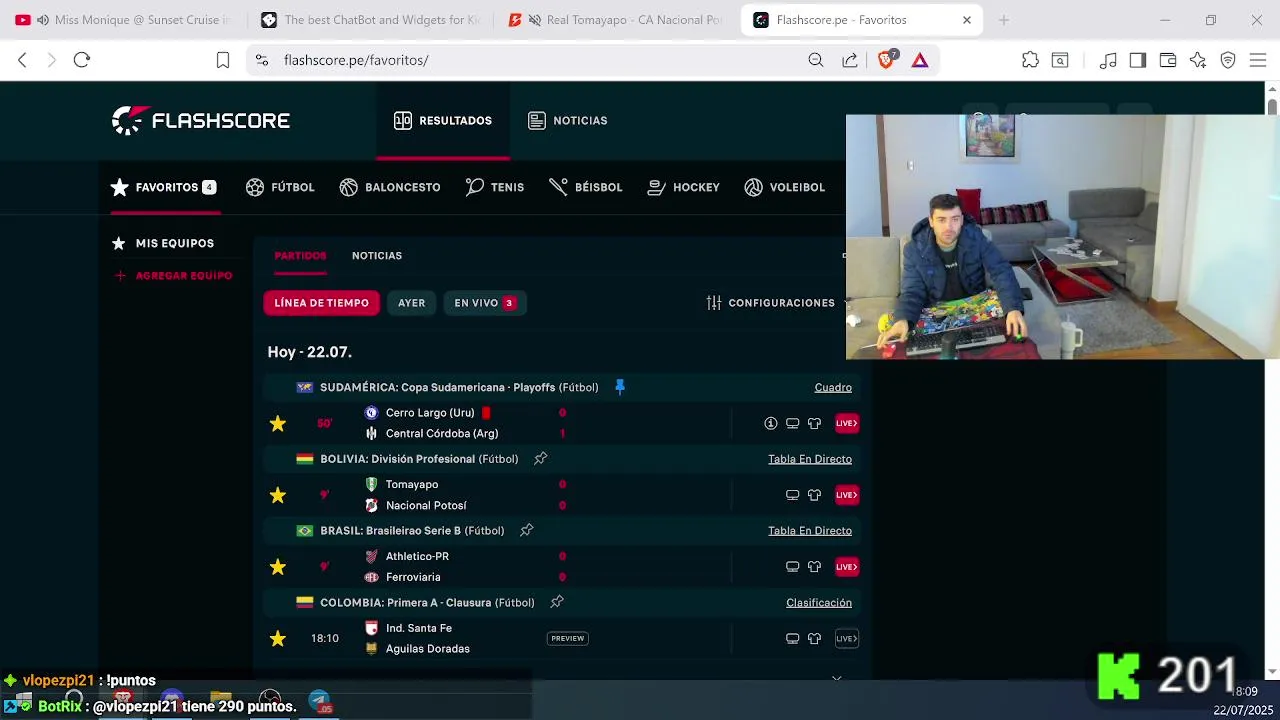Unmute the Real Tomayapo tab audio
This screenshot has height=720, width=1280.
tap(535, 20)
